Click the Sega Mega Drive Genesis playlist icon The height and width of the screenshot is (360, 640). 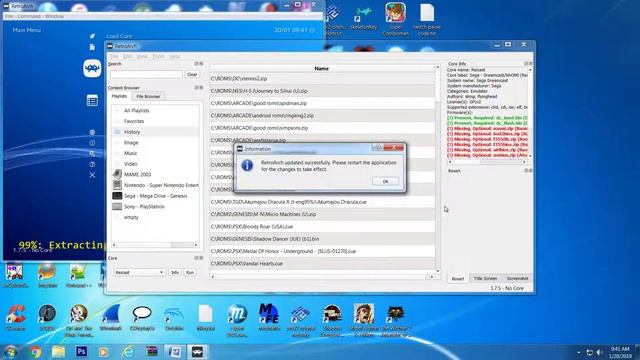coord(117,196)
